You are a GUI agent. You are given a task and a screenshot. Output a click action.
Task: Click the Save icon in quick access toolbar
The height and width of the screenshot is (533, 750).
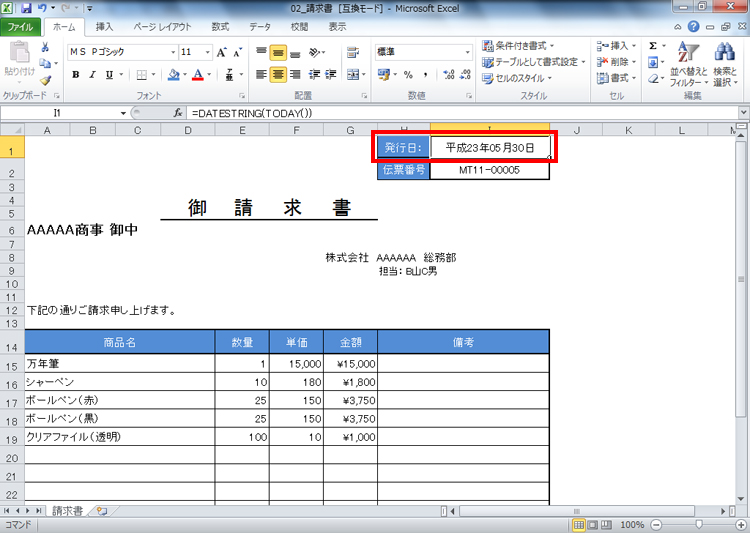[x=26, y=8]
